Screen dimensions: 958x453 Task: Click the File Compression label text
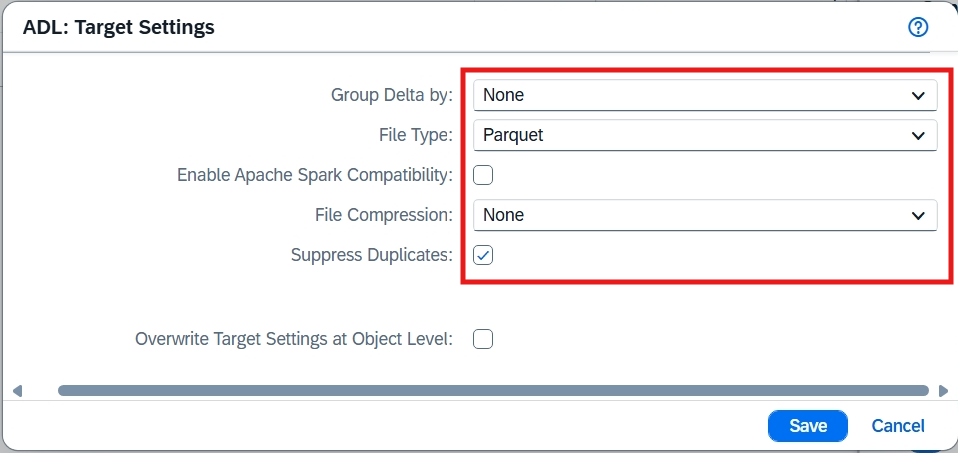tap(383, 215)
